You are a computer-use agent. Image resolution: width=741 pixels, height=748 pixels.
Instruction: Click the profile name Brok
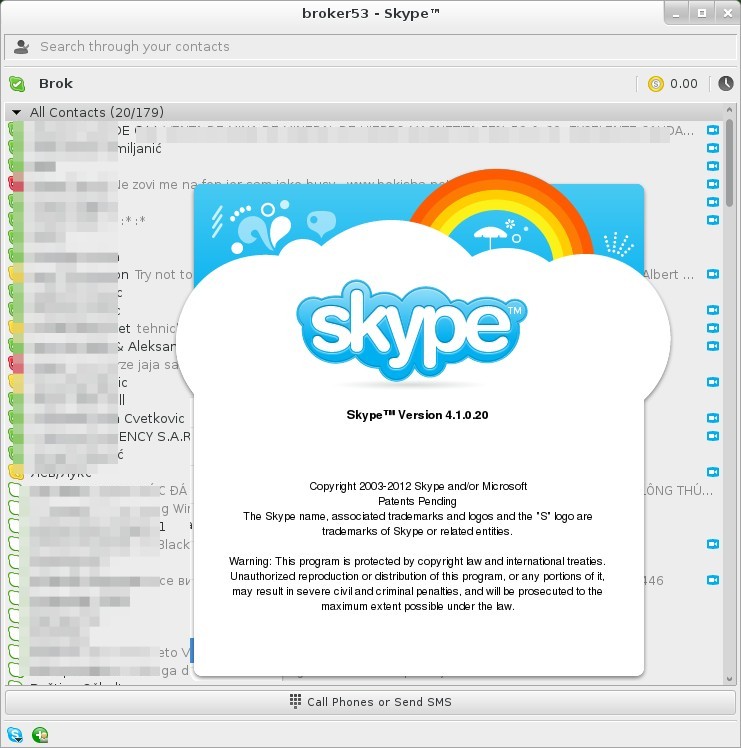click(x=56, y=83)
